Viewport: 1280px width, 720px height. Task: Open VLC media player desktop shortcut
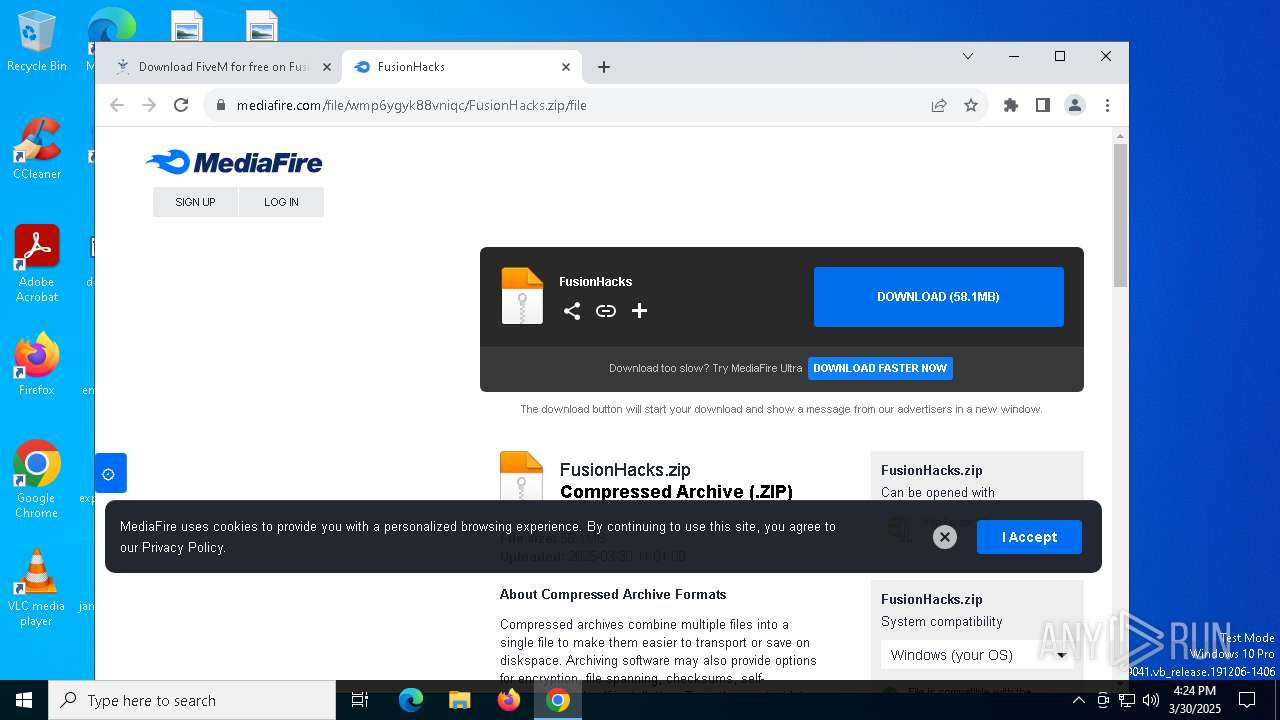click(36, 588)
